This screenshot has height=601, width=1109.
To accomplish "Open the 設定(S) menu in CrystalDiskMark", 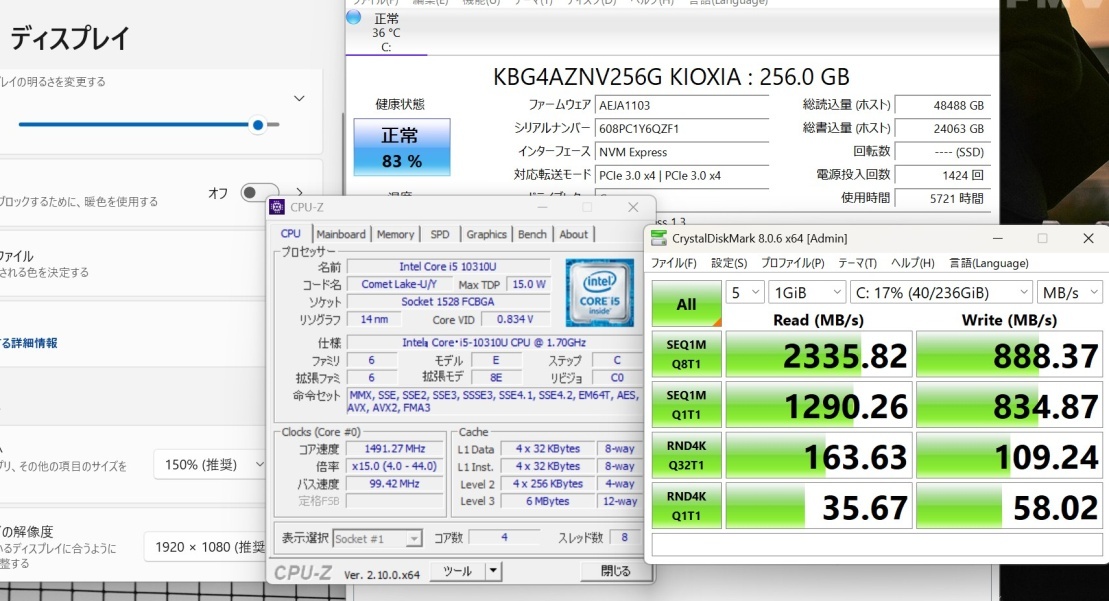I will (728, 263).
